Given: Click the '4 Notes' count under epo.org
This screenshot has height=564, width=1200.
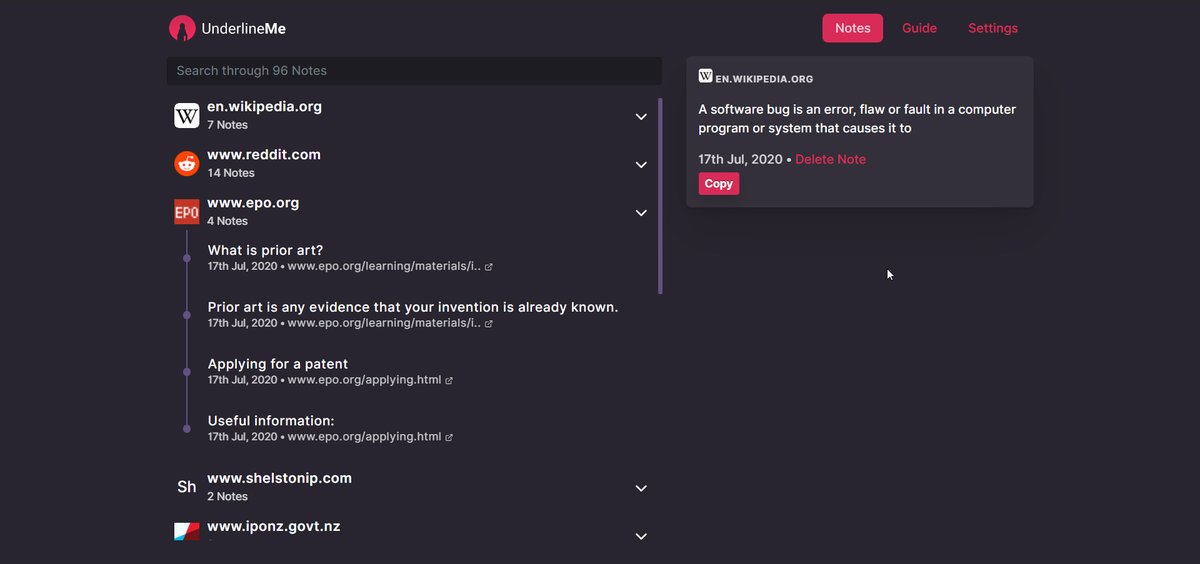Looking at the screenshot, I should pos(227,221).
